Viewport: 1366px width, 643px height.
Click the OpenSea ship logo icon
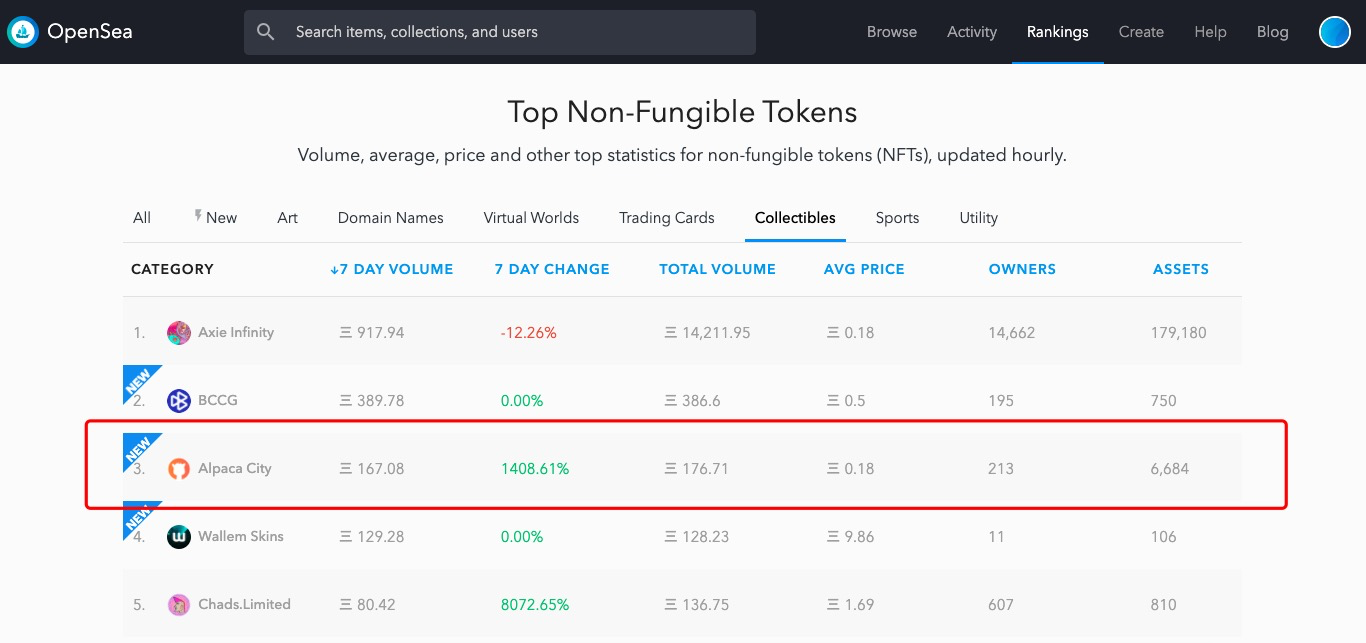coord(23,32)
